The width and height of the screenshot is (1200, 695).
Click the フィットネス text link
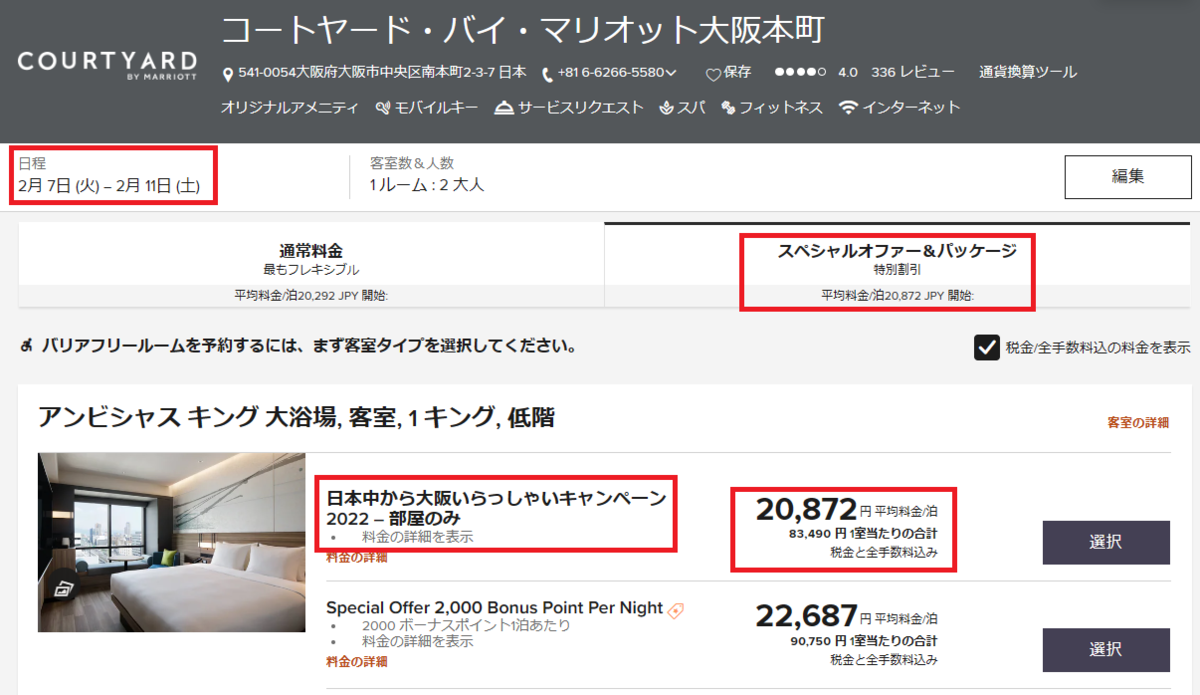[781, 107]
